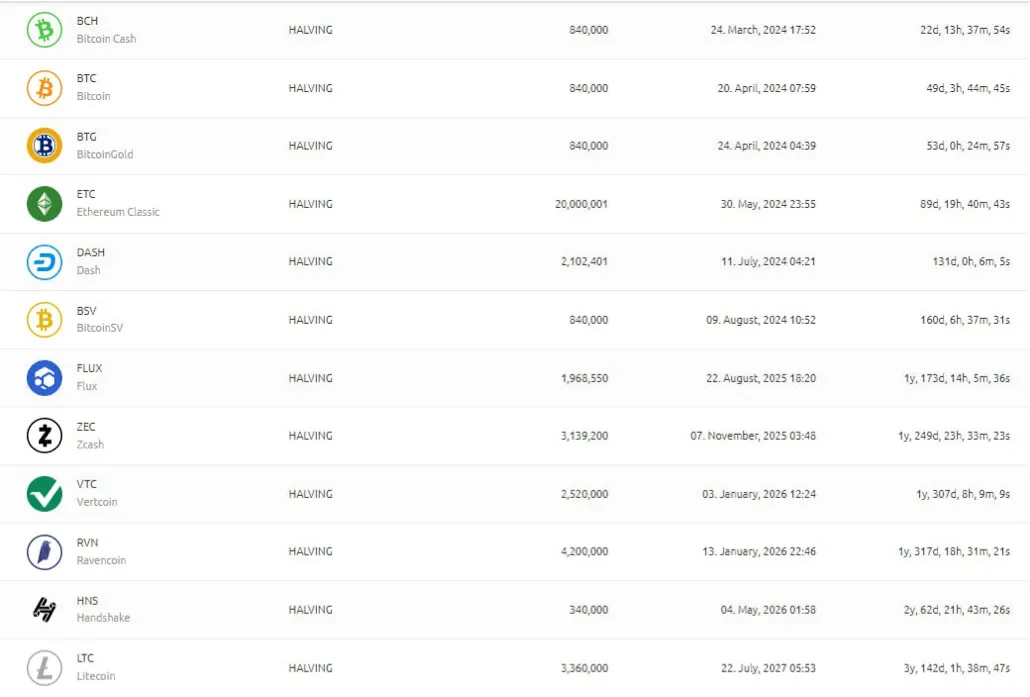The height and width of the screenshot is (697, 1030).
Task: Click the blue Dash logo icon
Action: [x=44, y=262]
